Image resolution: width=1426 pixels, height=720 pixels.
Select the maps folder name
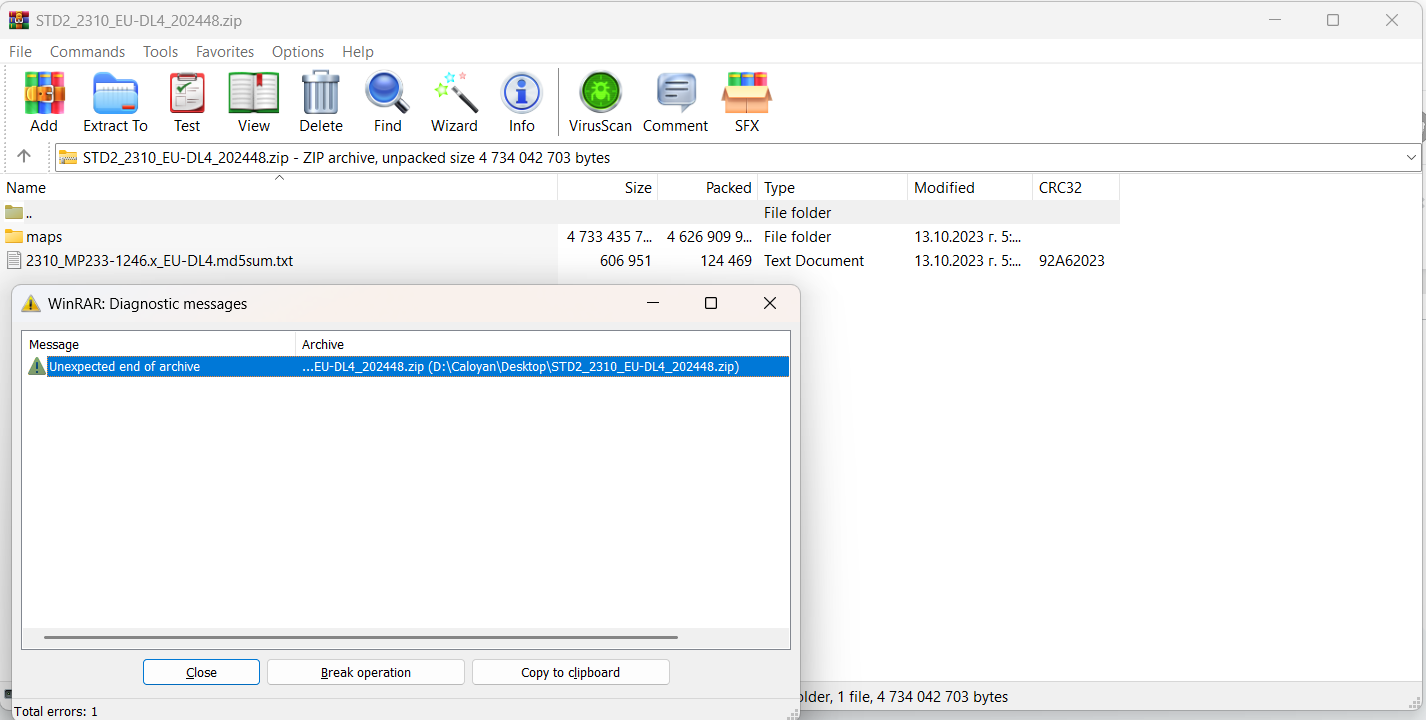pyautogui.click(x=44, y=237)
